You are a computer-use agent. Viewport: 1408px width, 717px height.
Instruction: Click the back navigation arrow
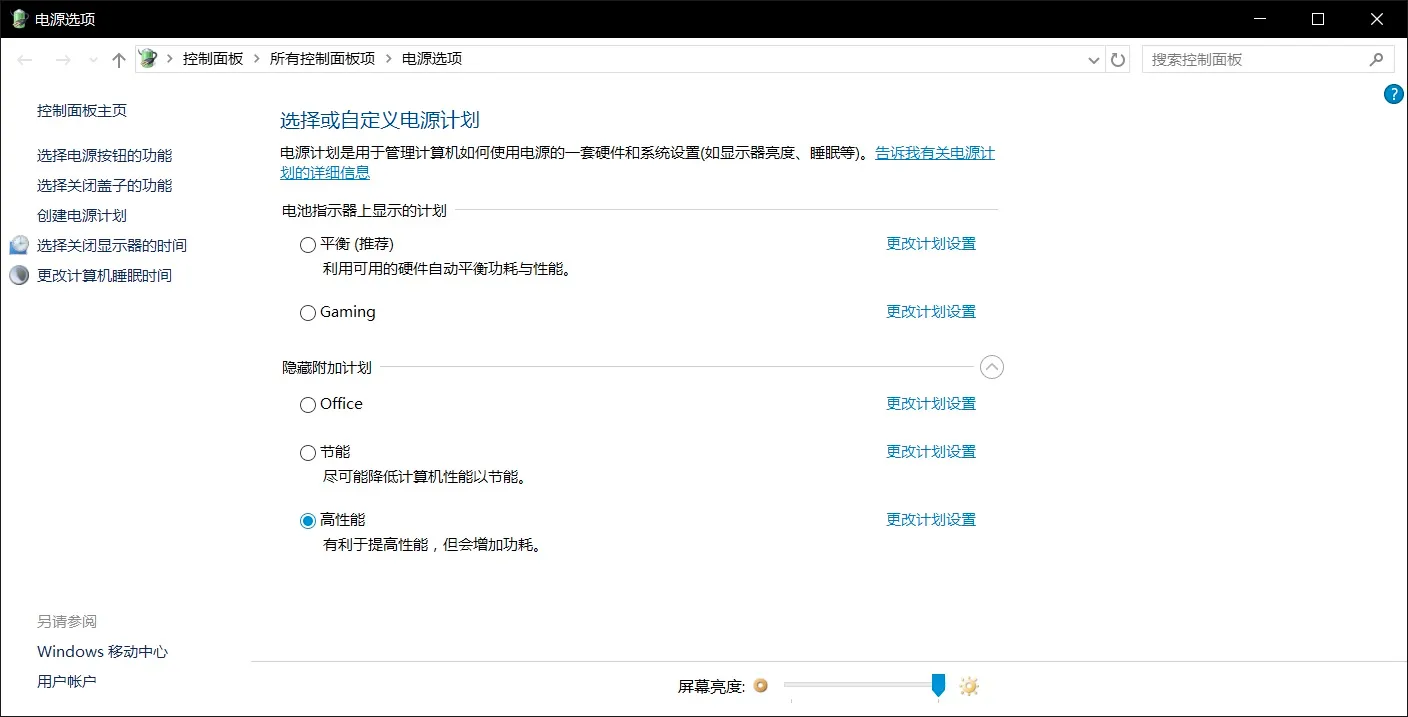click(25, 59)
